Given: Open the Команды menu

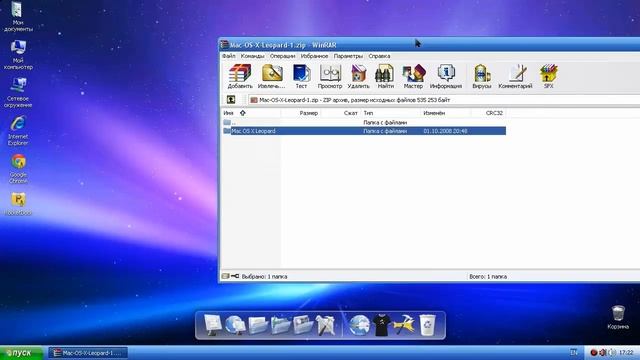Looking at the screenshot, I should (252, 56).
